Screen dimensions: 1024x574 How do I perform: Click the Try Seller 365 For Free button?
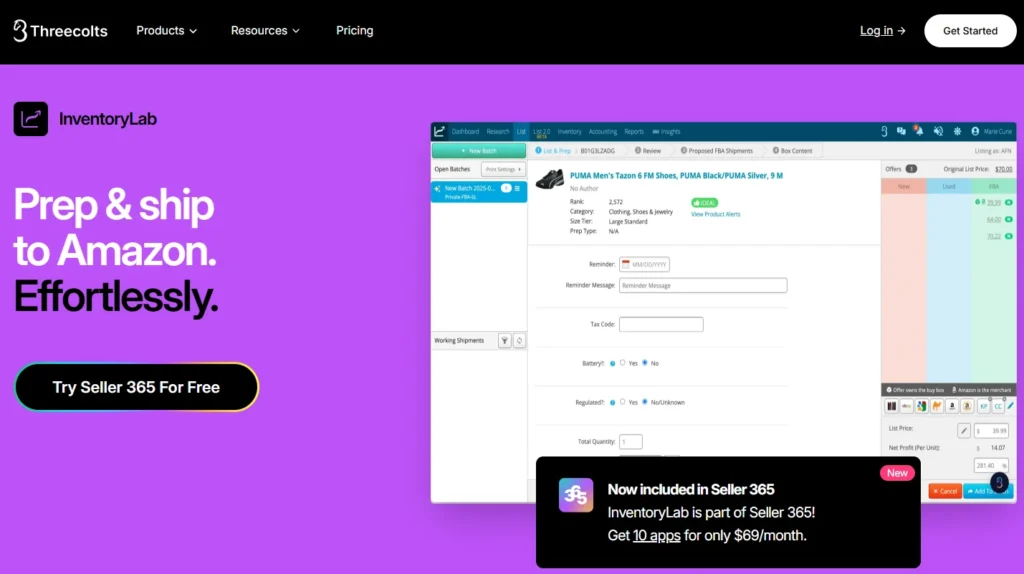pos(136,387)
